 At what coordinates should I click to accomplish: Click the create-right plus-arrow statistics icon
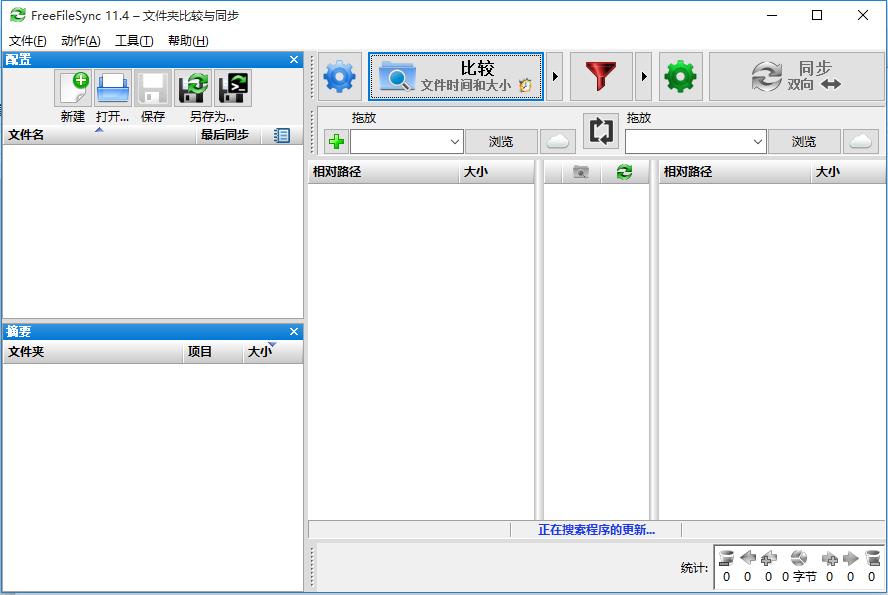830,559
